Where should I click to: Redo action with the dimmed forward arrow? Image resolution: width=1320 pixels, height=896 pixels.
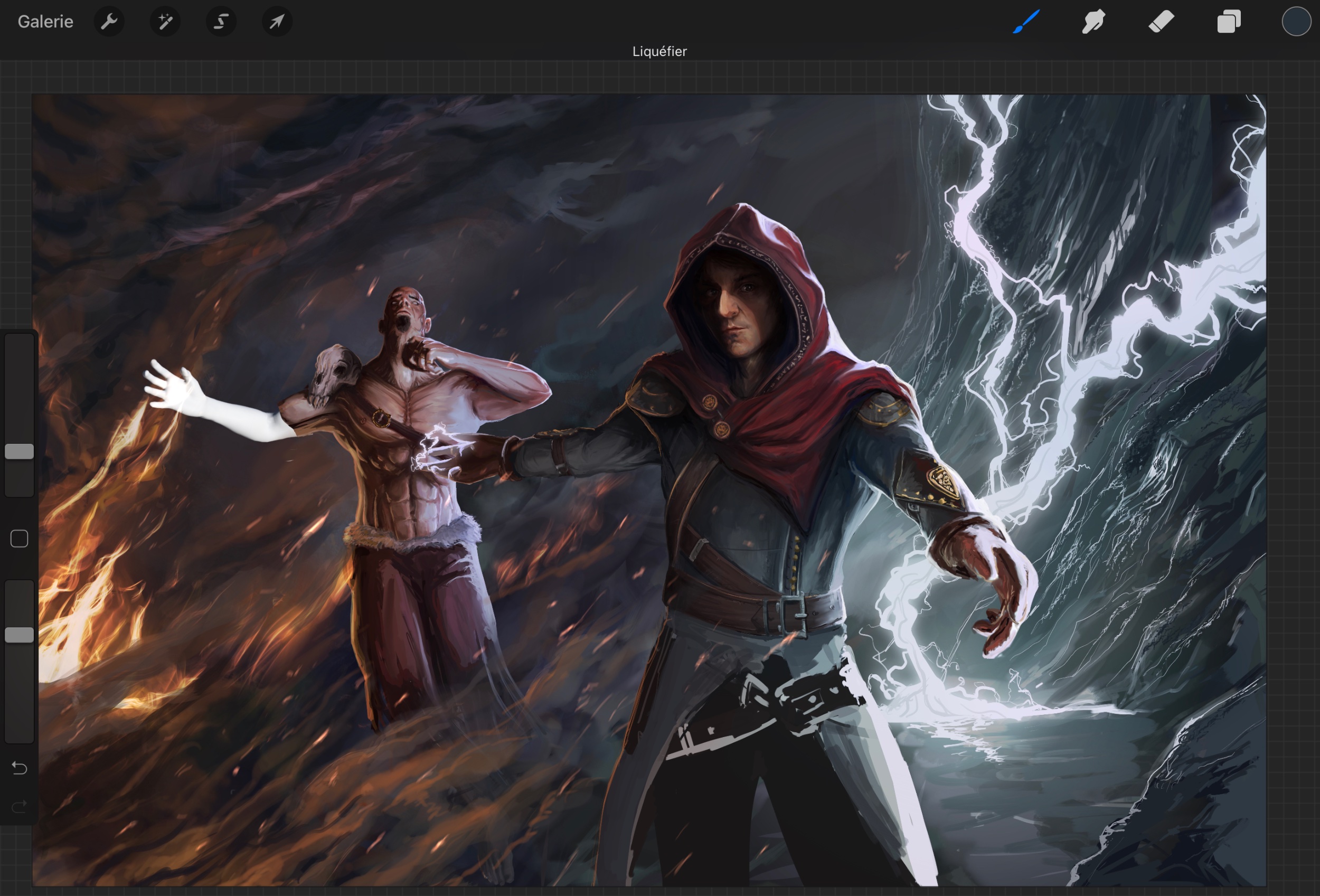point(20,806)
